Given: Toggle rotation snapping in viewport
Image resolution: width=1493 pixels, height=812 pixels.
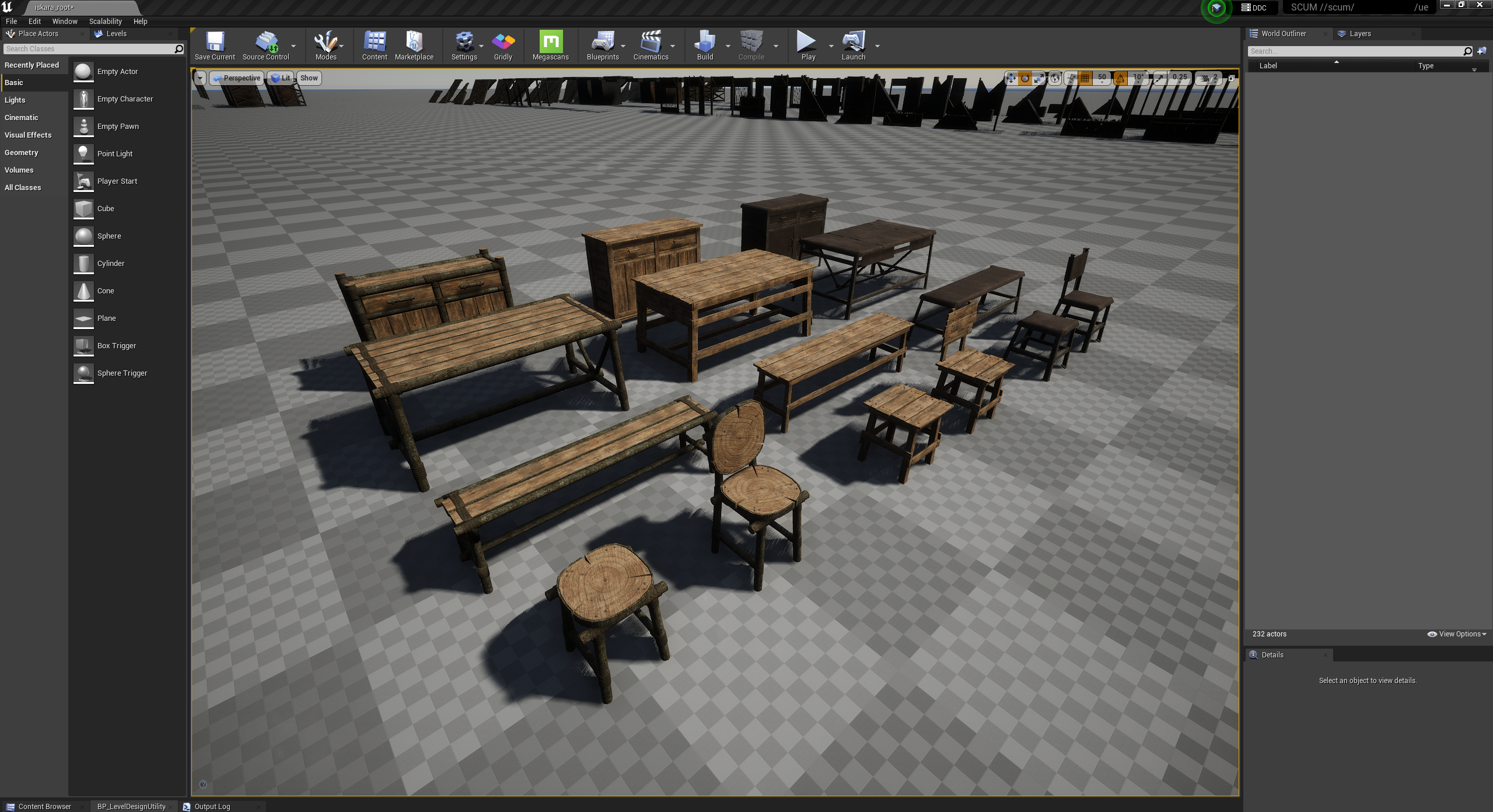Looking at the screenshot, I should pos(1121,78).
